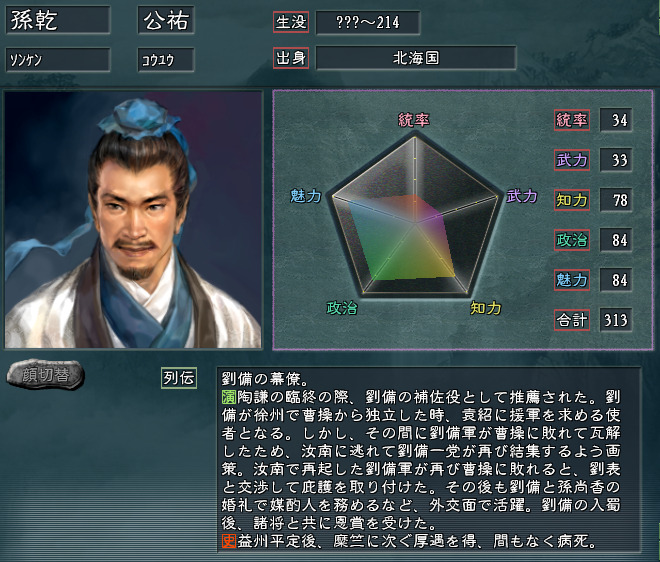Click the 生没 label

(x=291, y=22)
